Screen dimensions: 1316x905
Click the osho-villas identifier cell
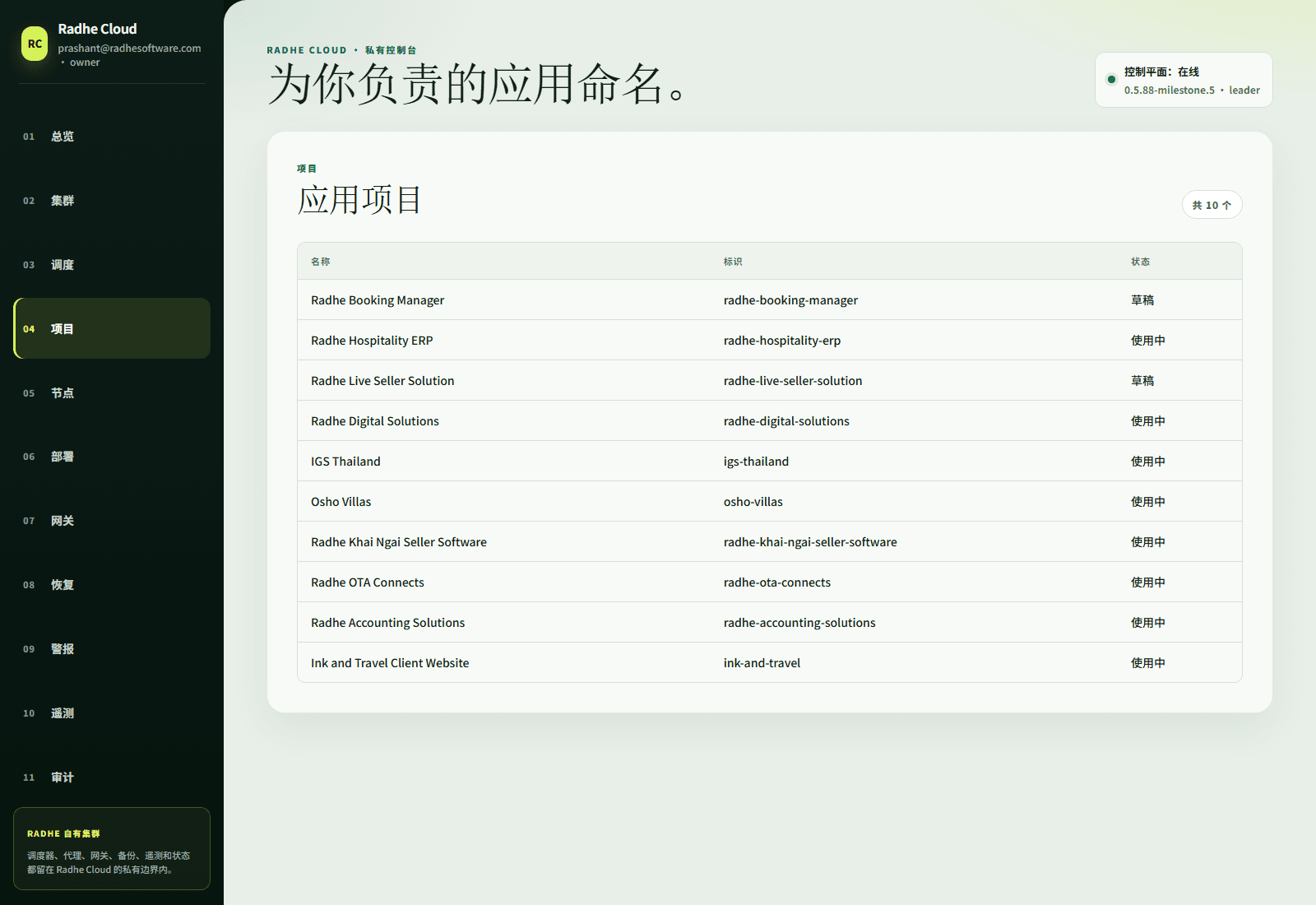(x=753, y=502)
